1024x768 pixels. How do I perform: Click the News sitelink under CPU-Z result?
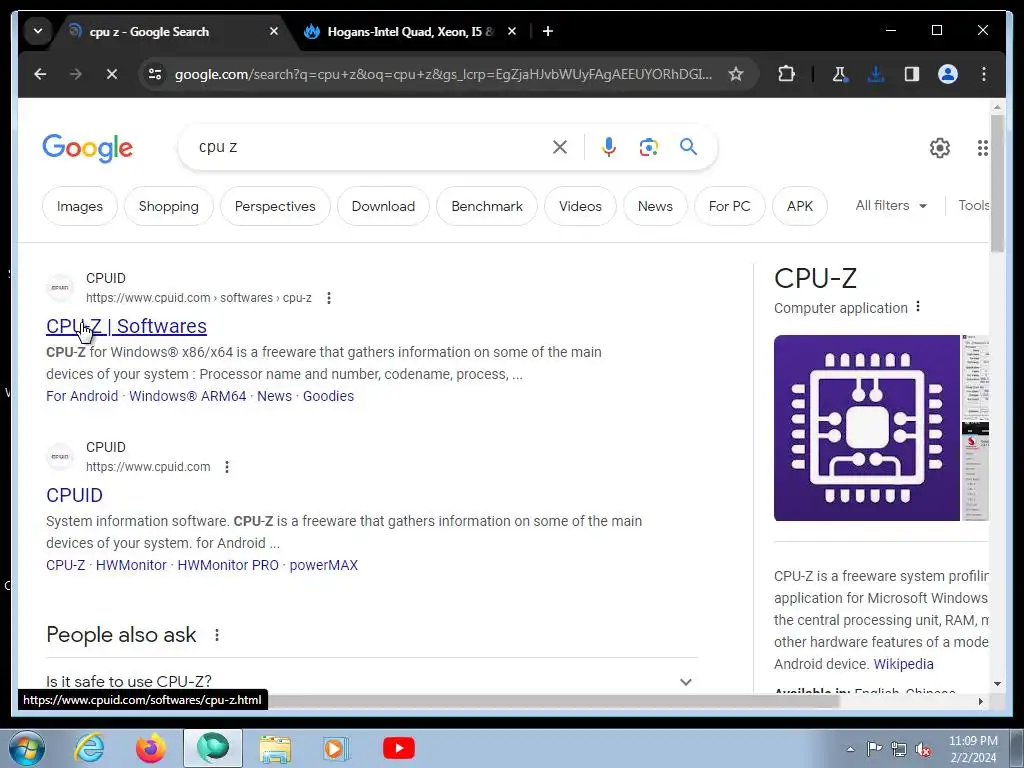(274, 396)
